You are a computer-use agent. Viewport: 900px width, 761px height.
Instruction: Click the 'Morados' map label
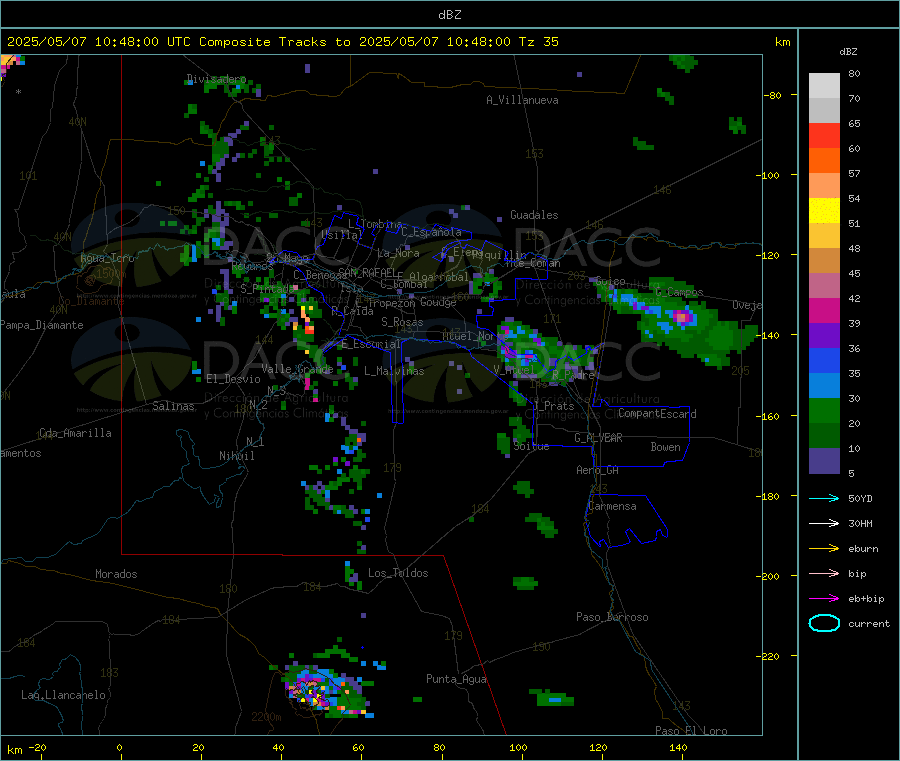[x=116, y=574]
